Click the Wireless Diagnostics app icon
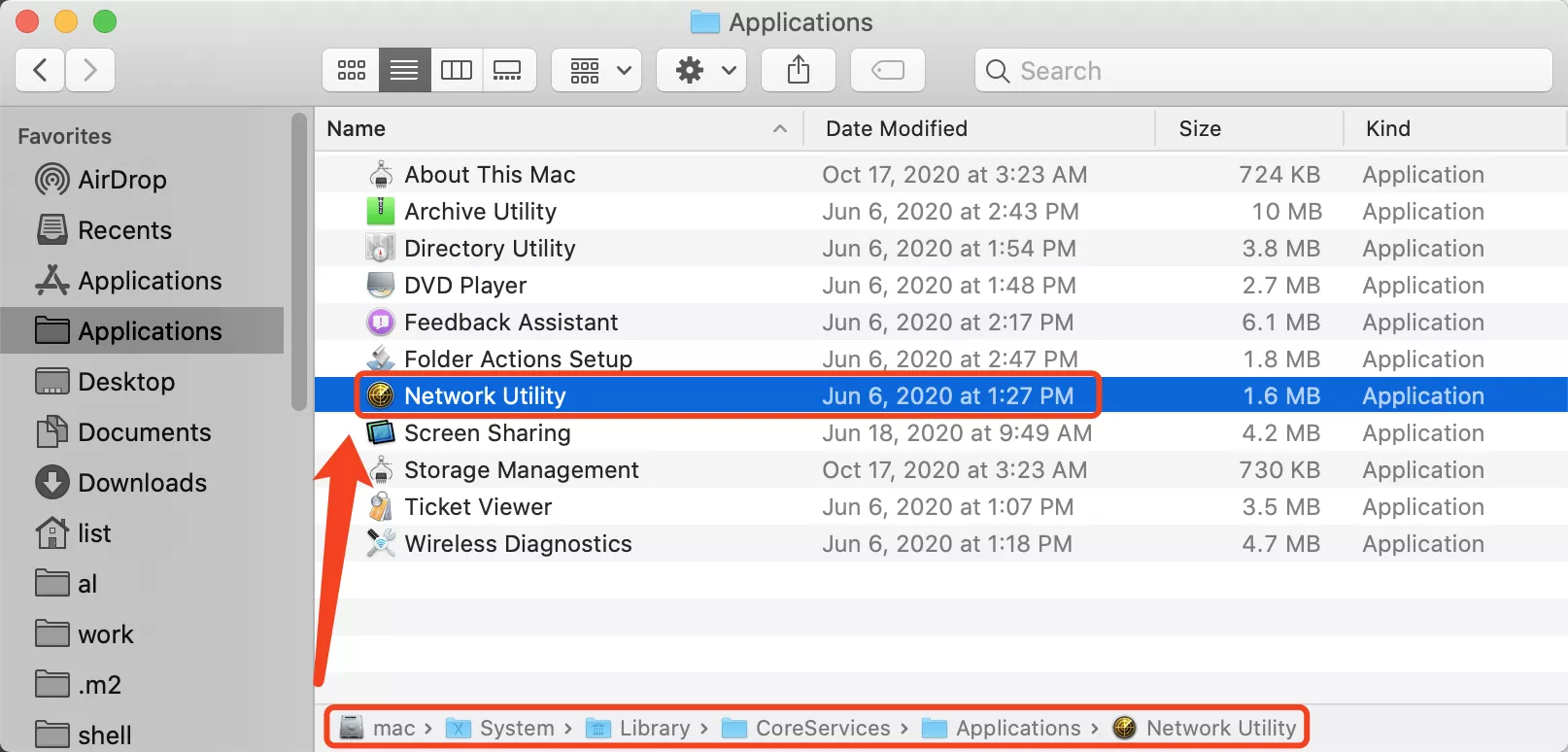This screenshot has width=1568, height=752. tap(381, 544)
